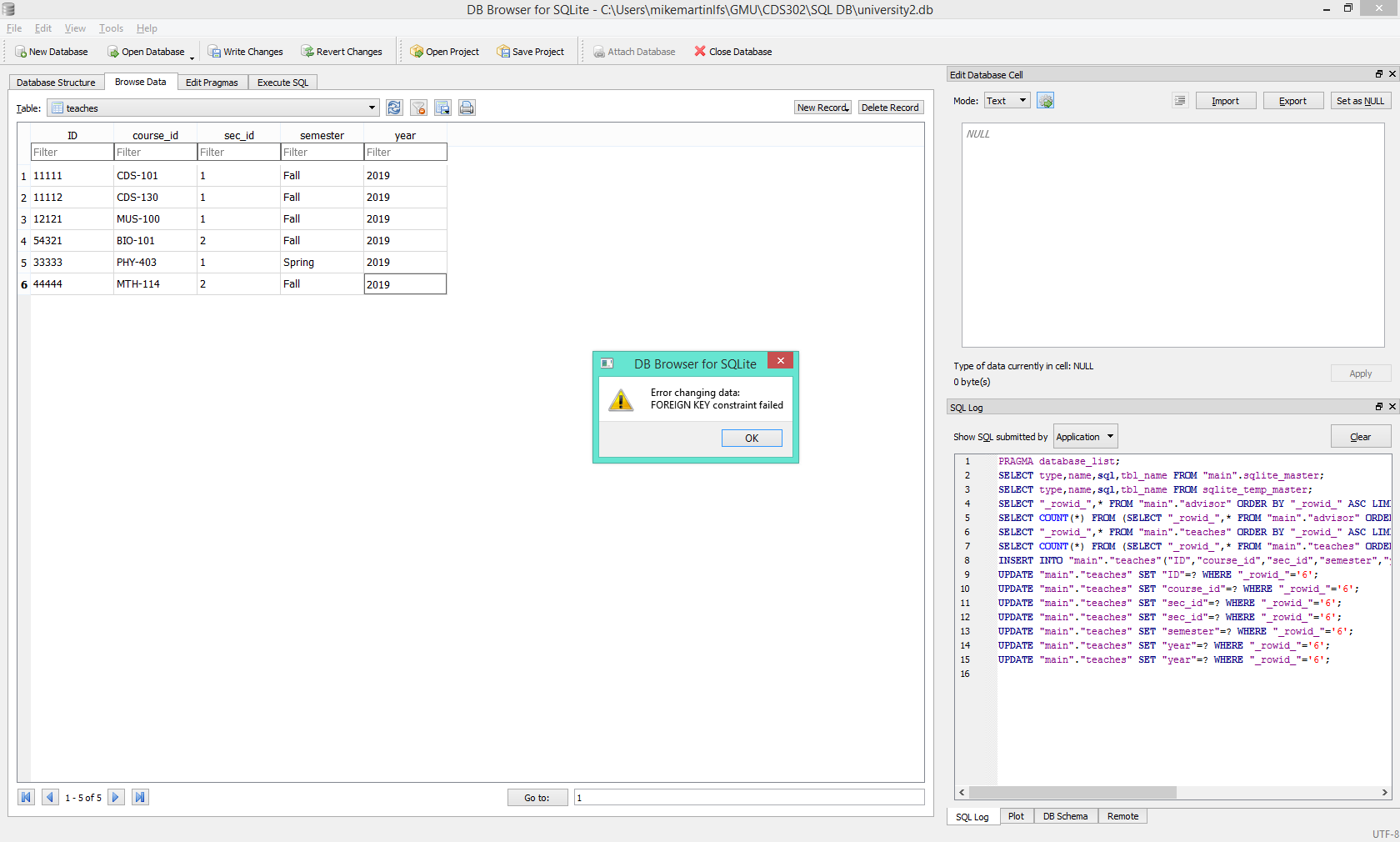Click the year column header
The width and height of the screenshot is (1400, 842).
pos(405,135)
